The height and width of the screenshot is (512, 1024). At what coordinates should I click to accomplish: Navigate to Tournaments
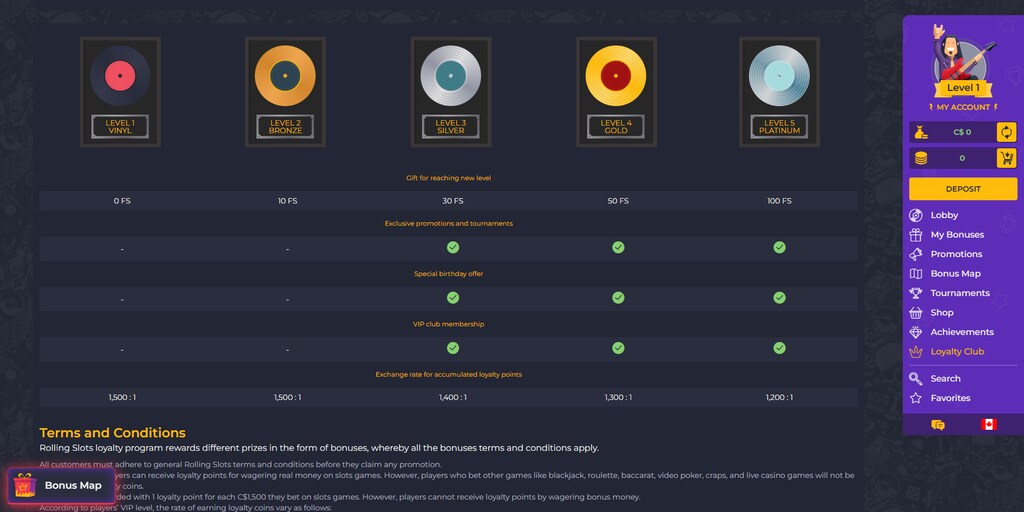tap(959, 293)
